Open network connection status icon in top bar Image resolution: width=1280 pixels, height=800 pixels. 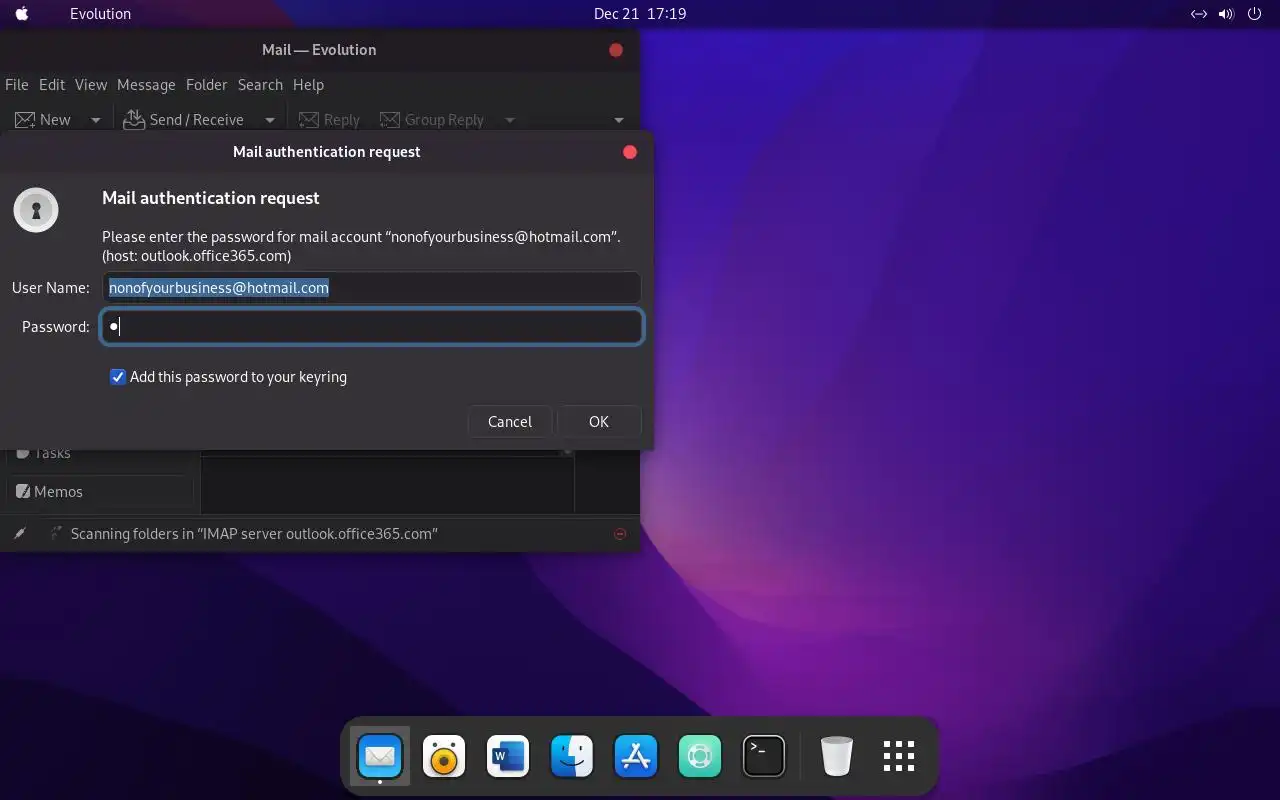point(1198,14)
